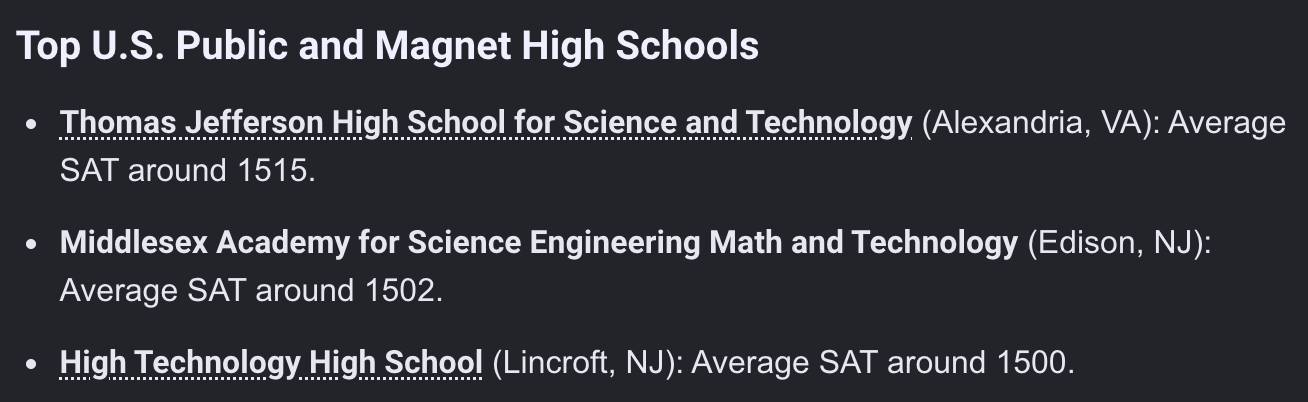Click the (Edison, NJ) location text

coord(1119,243)
